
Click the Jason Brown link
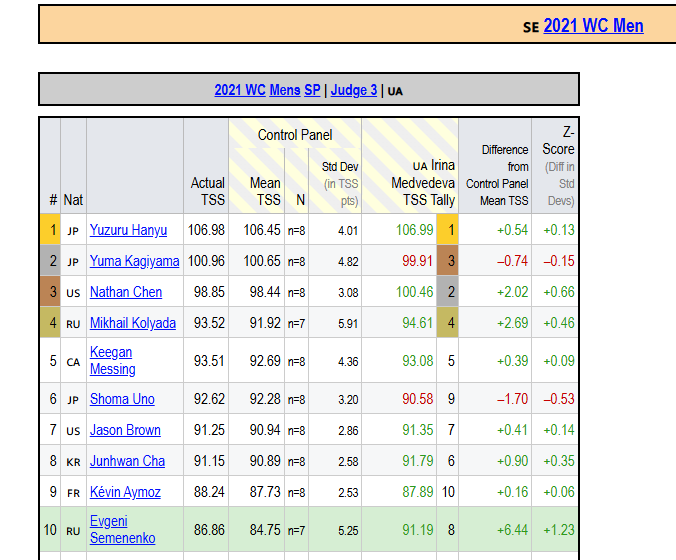coord(125,430)
